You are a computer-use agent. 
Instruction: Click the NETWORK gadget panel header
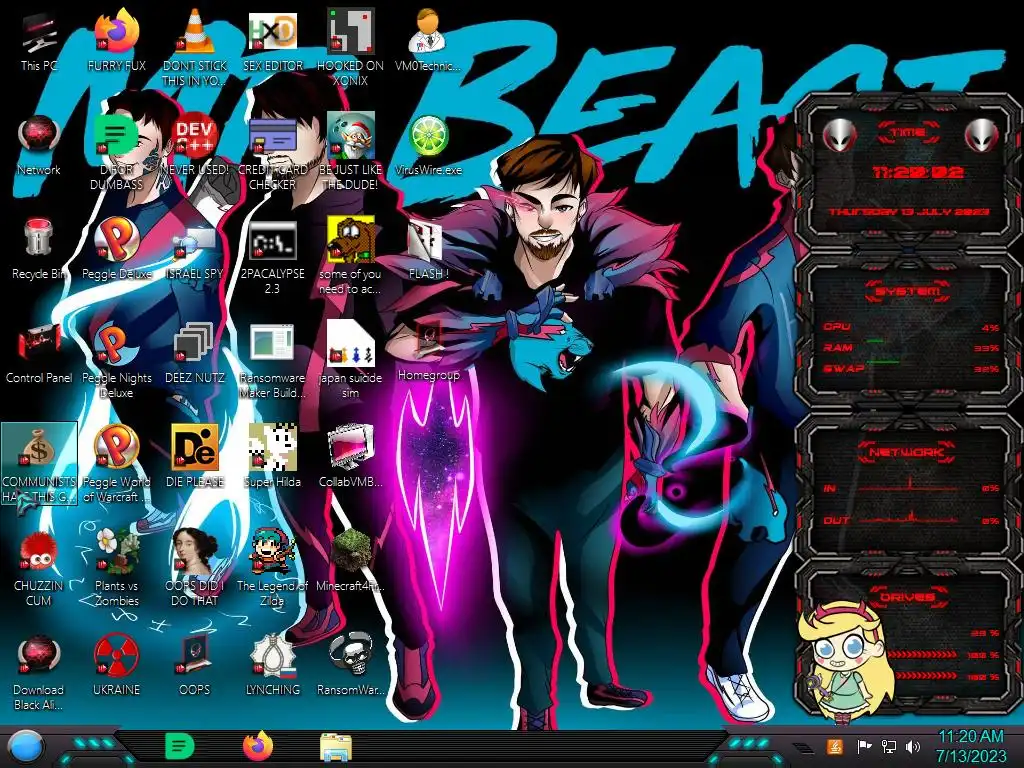pyautogui.click(x=906, y=451)
